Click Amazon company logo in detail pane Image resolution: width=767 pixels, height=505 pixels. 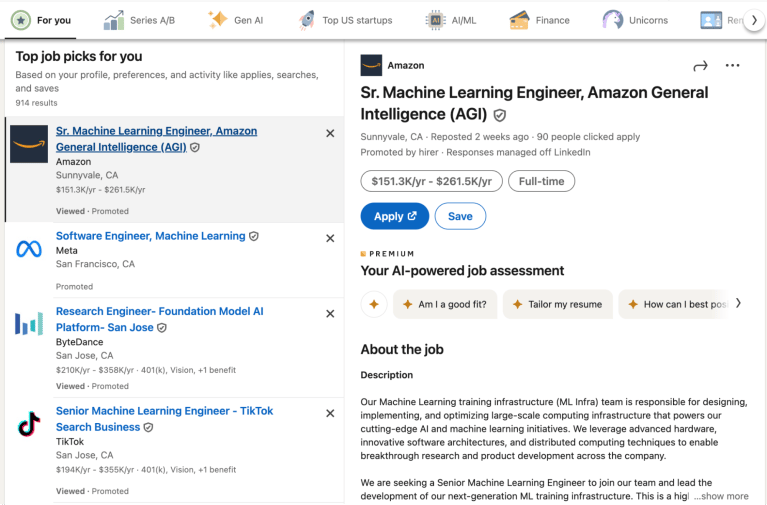(371, 66)
